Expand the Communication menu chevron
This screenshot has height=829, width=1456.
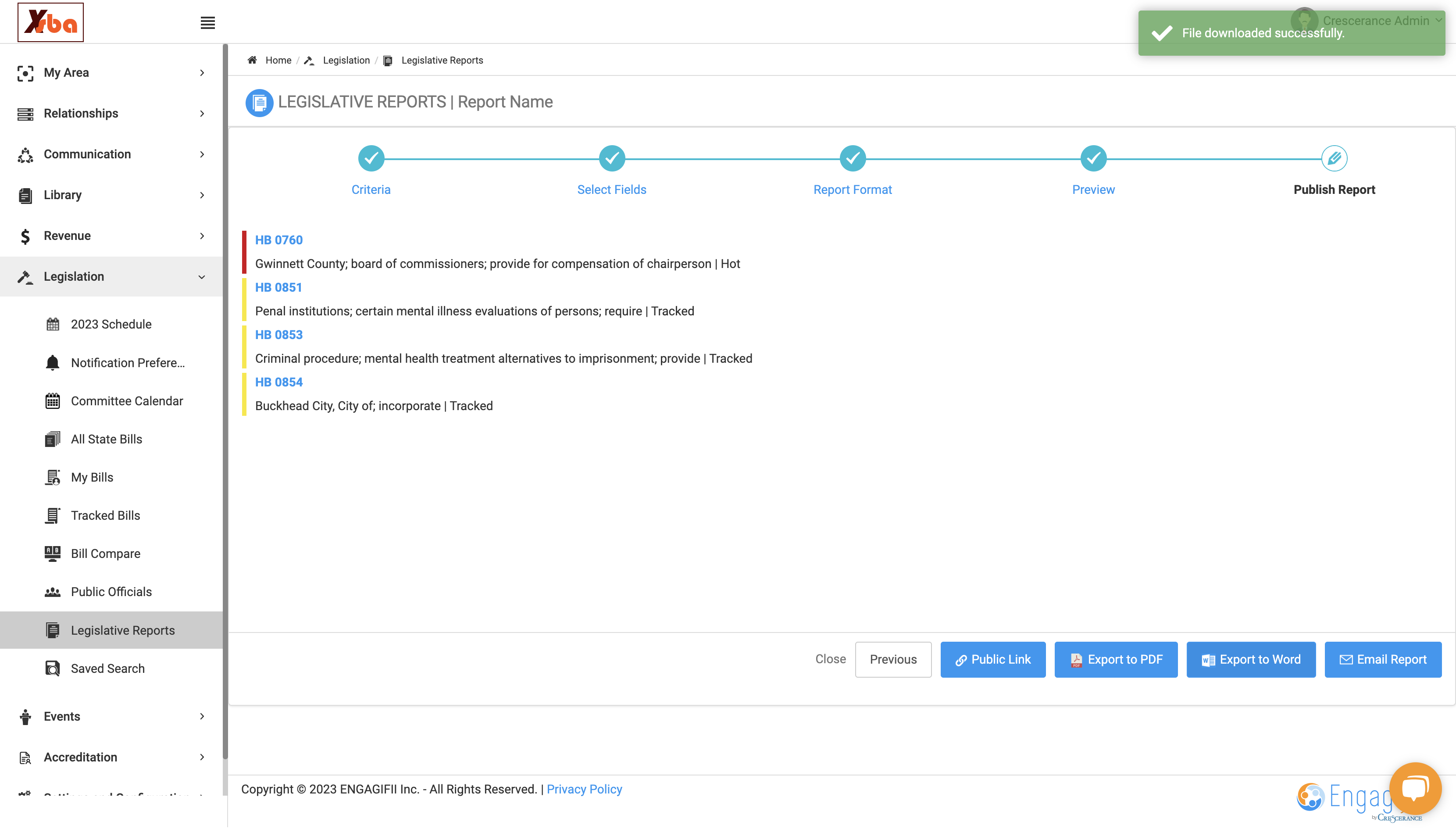pyautogui.click(x=202, y=154)
